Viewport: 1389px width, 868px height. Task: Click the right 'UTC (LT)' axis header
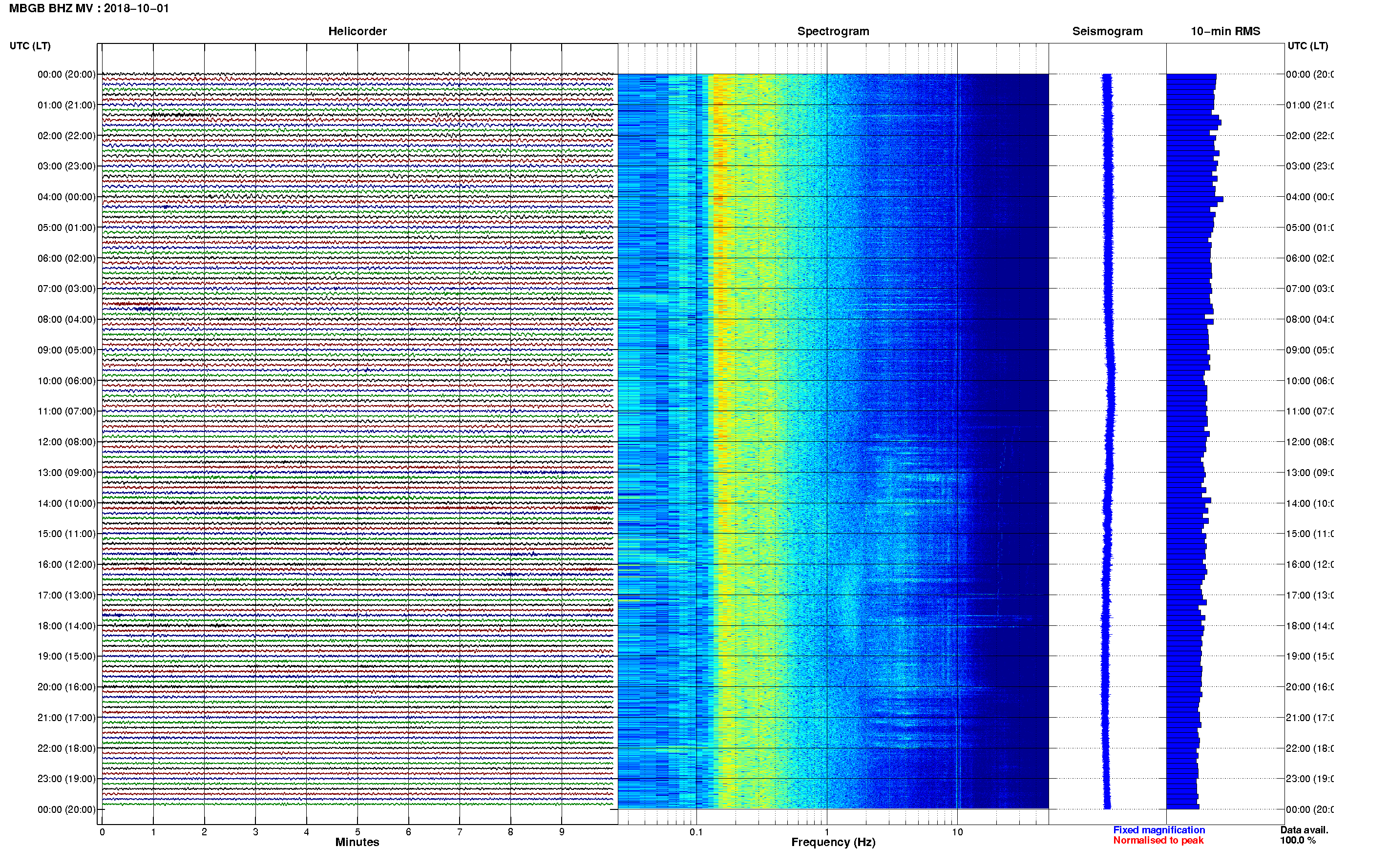(1307, 45)
